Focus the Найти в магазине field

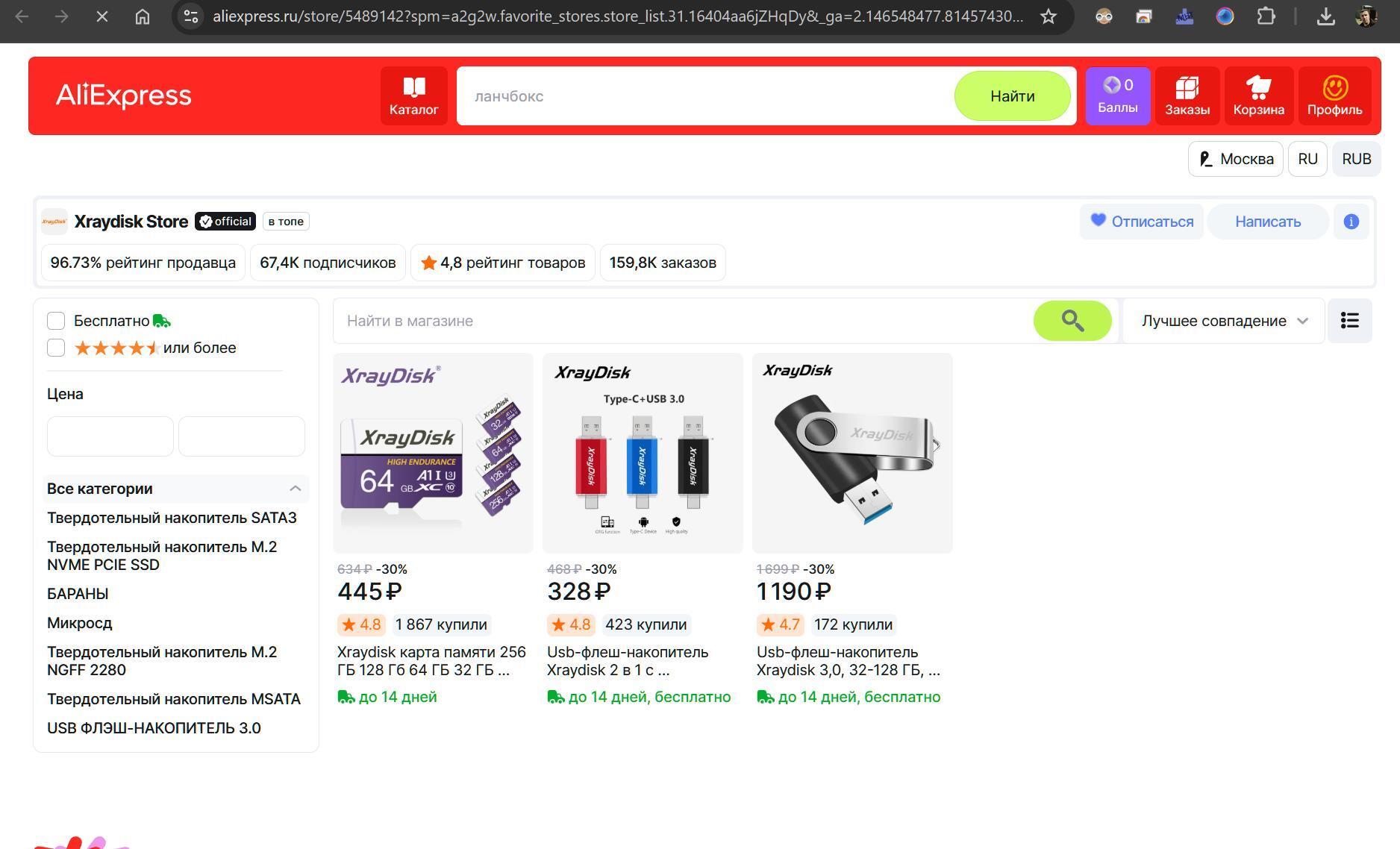683,321
